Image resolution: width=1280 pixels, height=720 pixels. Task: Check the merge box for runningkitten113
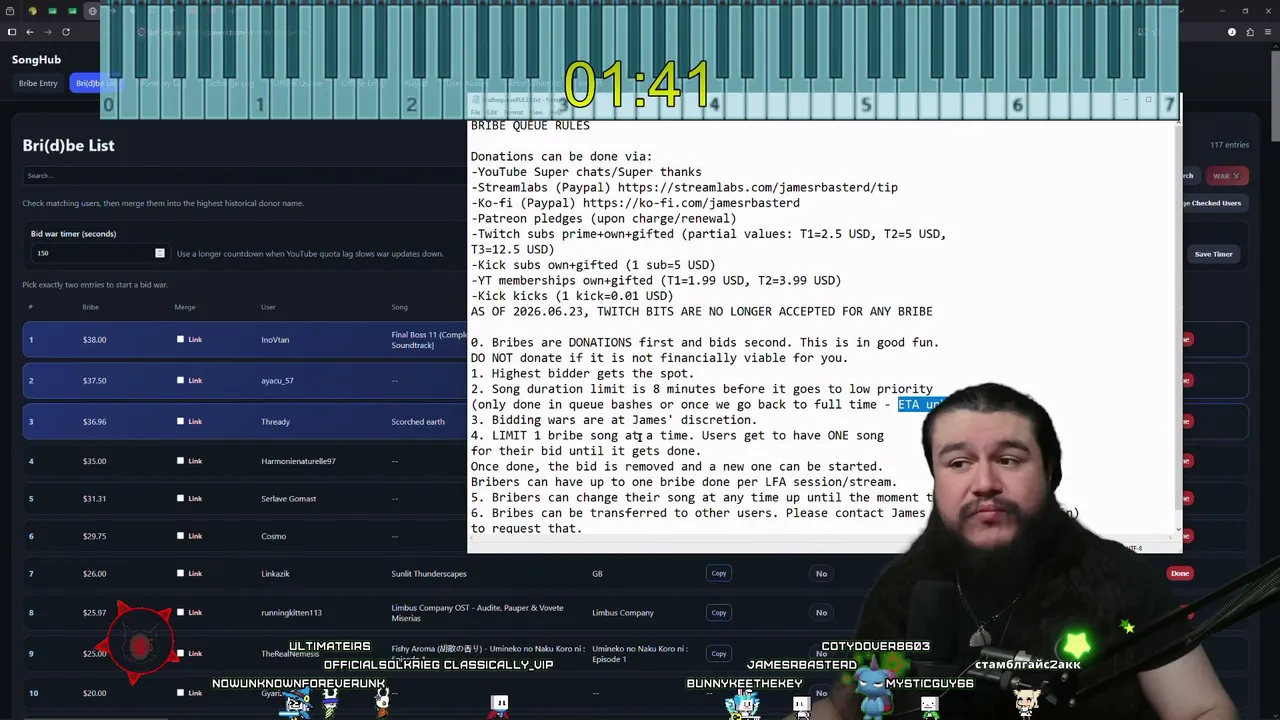pos(181,612)
